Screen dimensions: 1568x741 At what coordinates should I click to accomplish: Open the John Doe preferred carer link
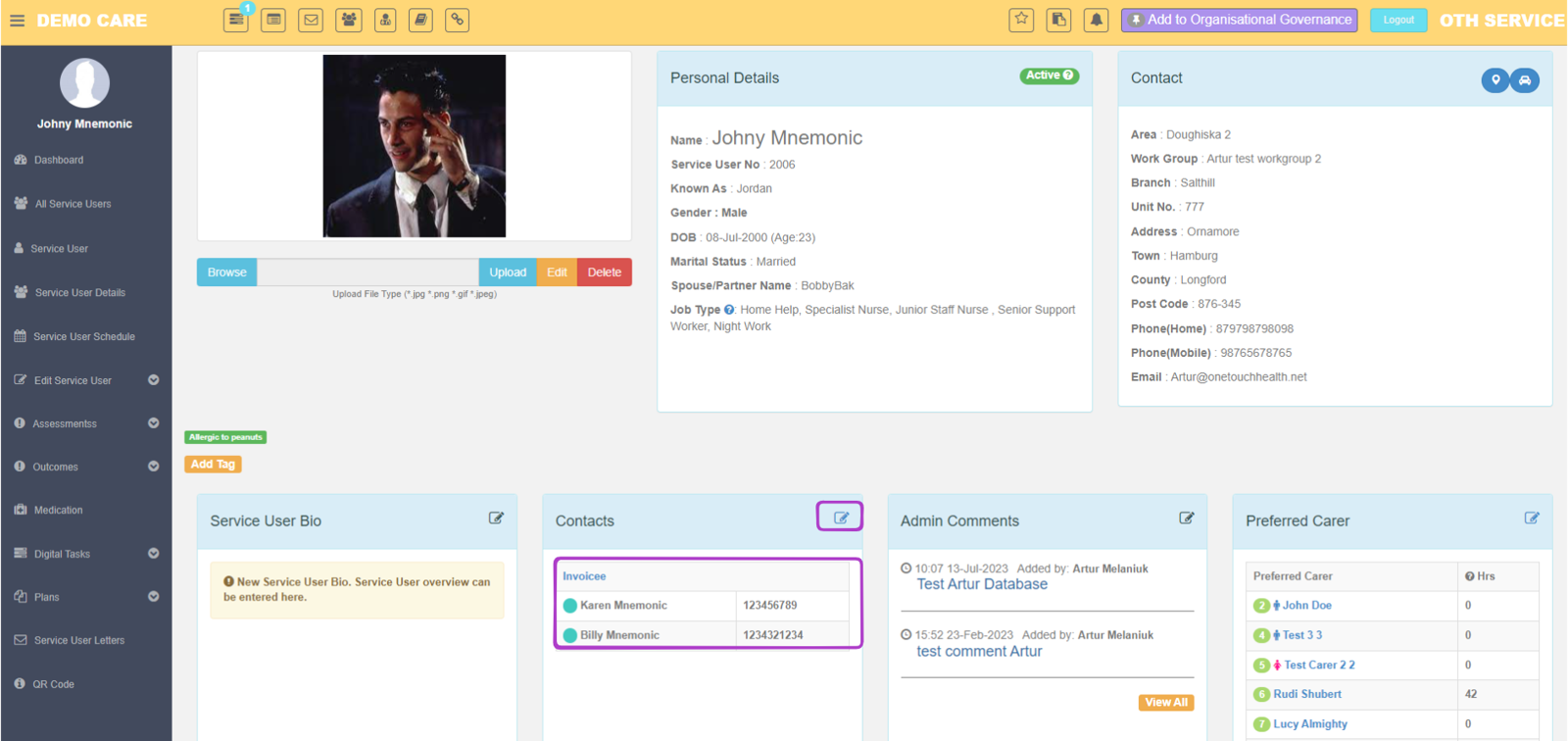[1307, 606]
